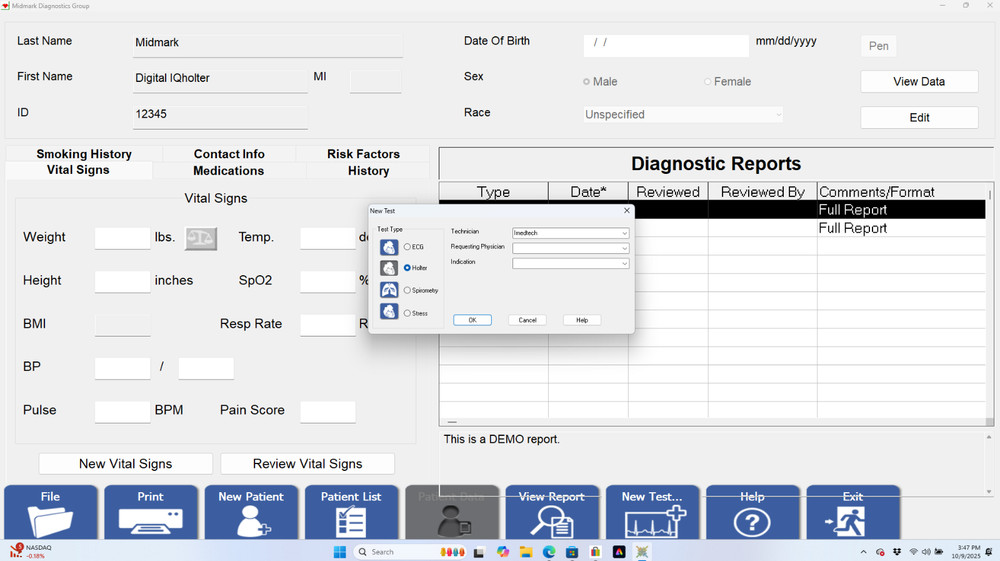This screenshot has height=561, width=1000.
Task: Click the Pen button
Action: pyautogui.click(x=878, y=46)
